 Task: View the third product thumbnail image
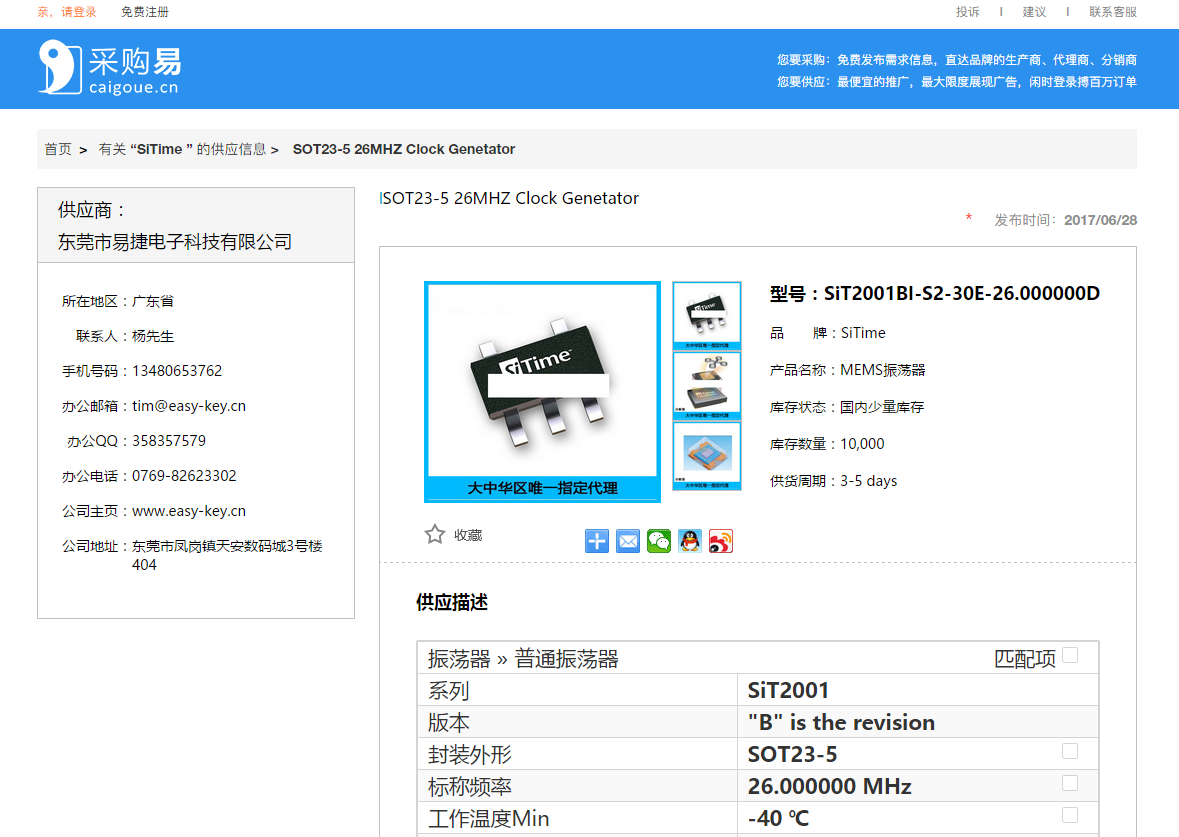pos(707,456)
